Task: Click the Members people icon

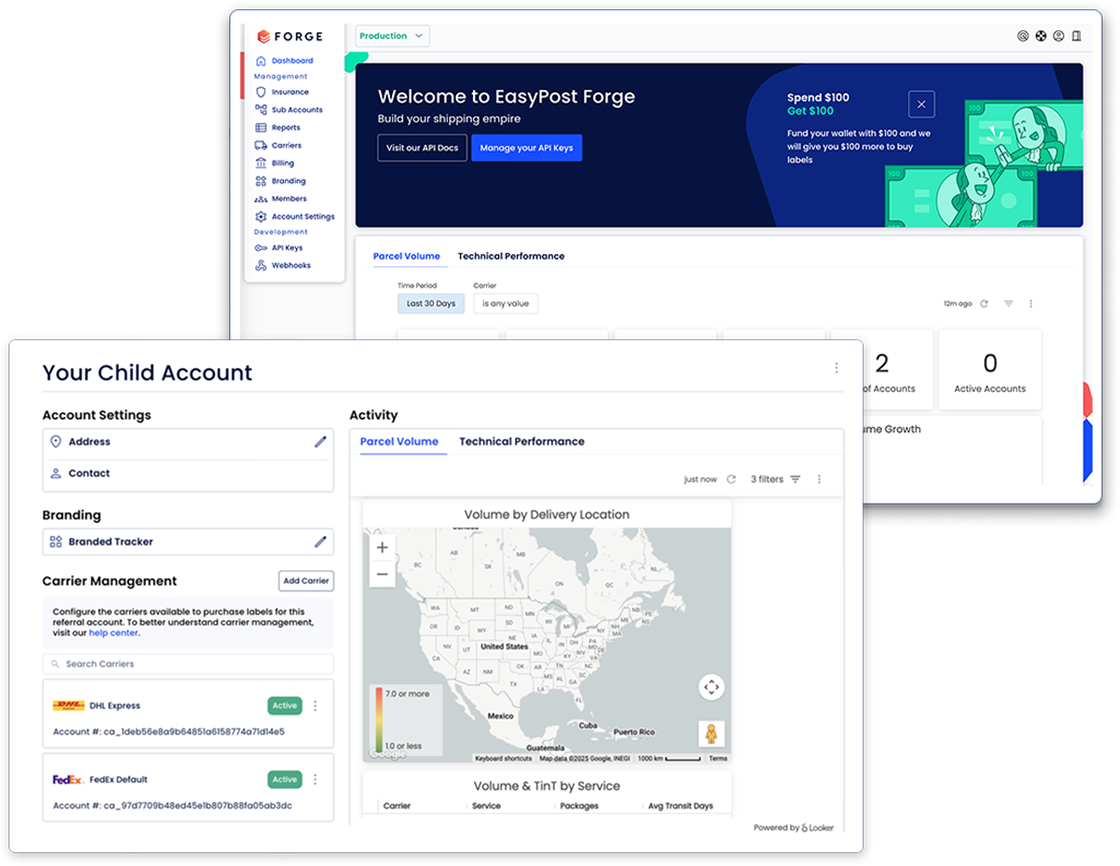Action: [261, 199]
